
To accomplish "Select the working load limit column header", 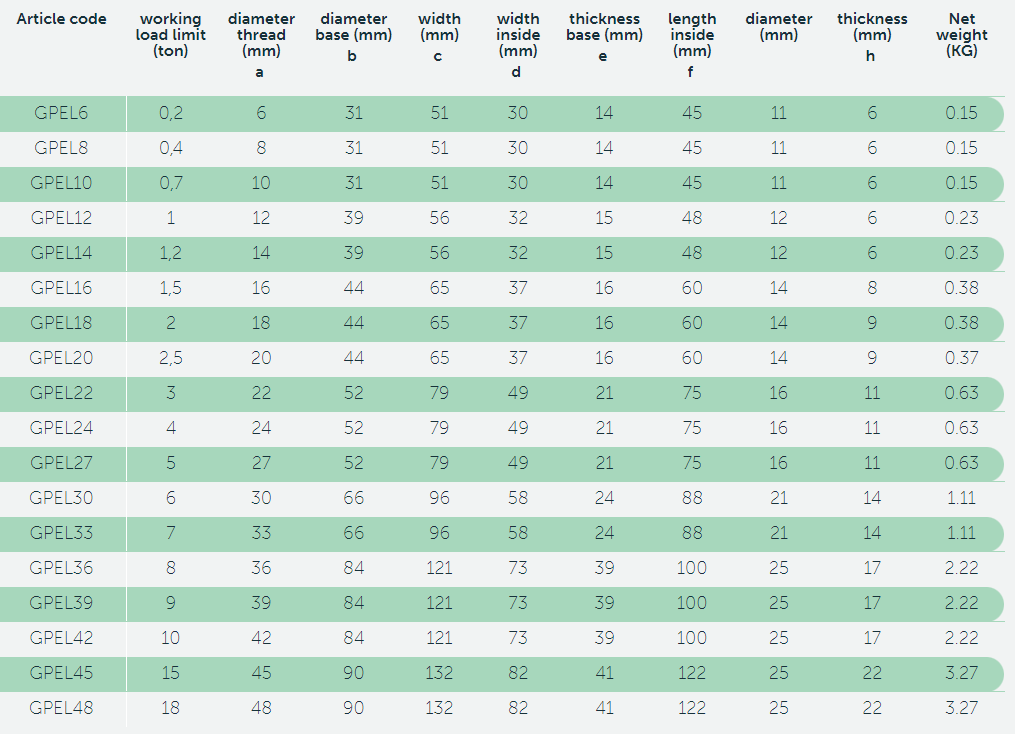I will pos(171,35).
